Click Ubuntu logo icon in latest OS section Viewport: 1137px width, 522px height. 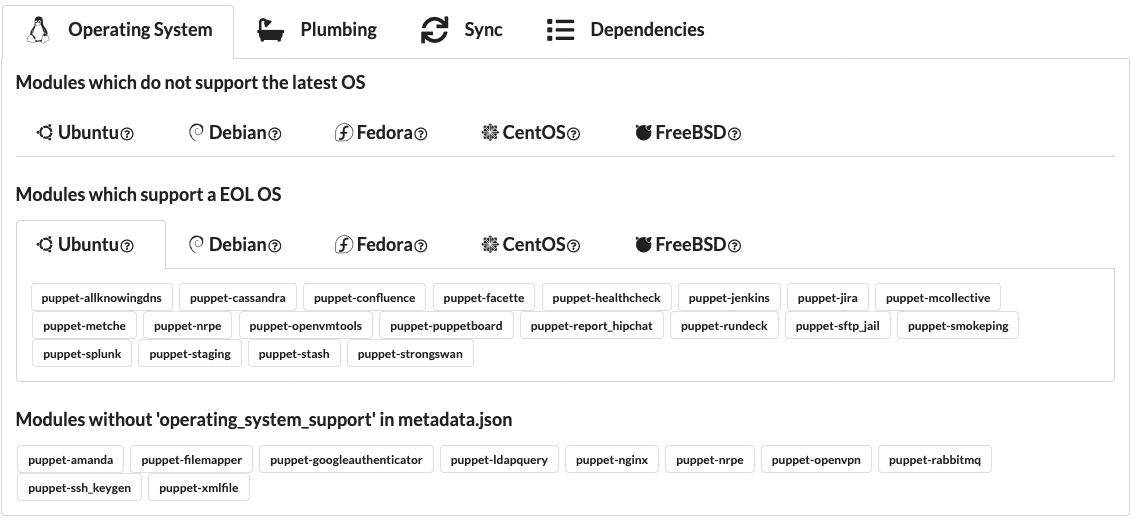[x=45, y=133]
